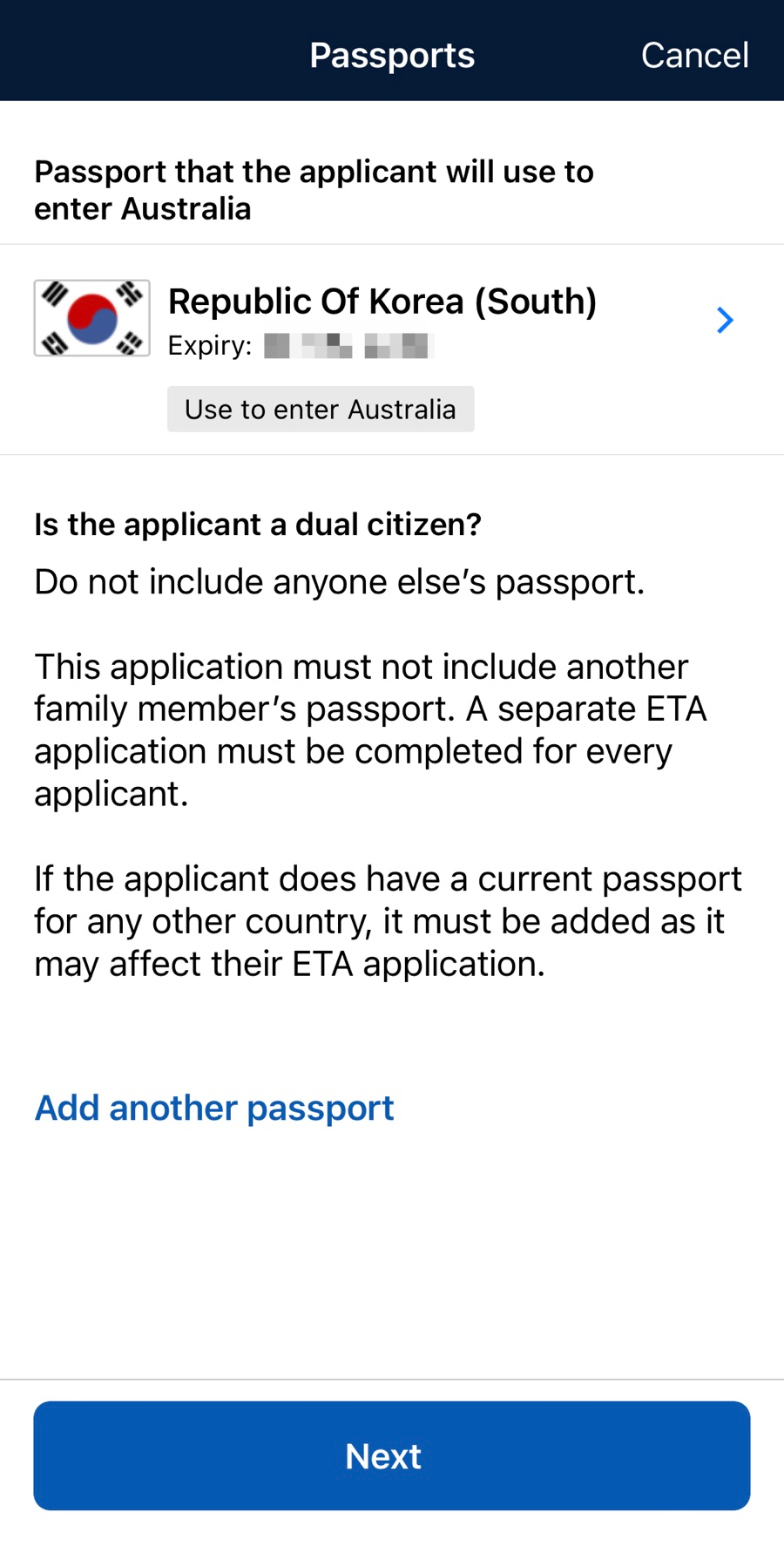This screenshot has width=784, height=1546.
Task: Tap 'Is the applicant a dual citizen?' heading
Action: (x=258, y=525)
